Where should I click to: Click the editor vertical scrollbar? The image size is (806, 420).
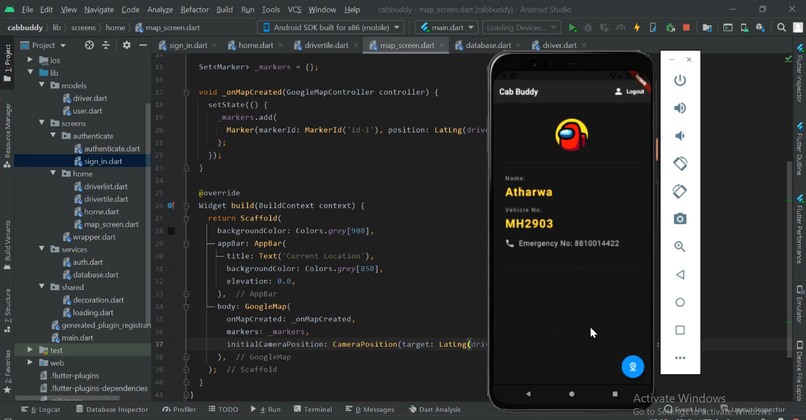(789, 259)
